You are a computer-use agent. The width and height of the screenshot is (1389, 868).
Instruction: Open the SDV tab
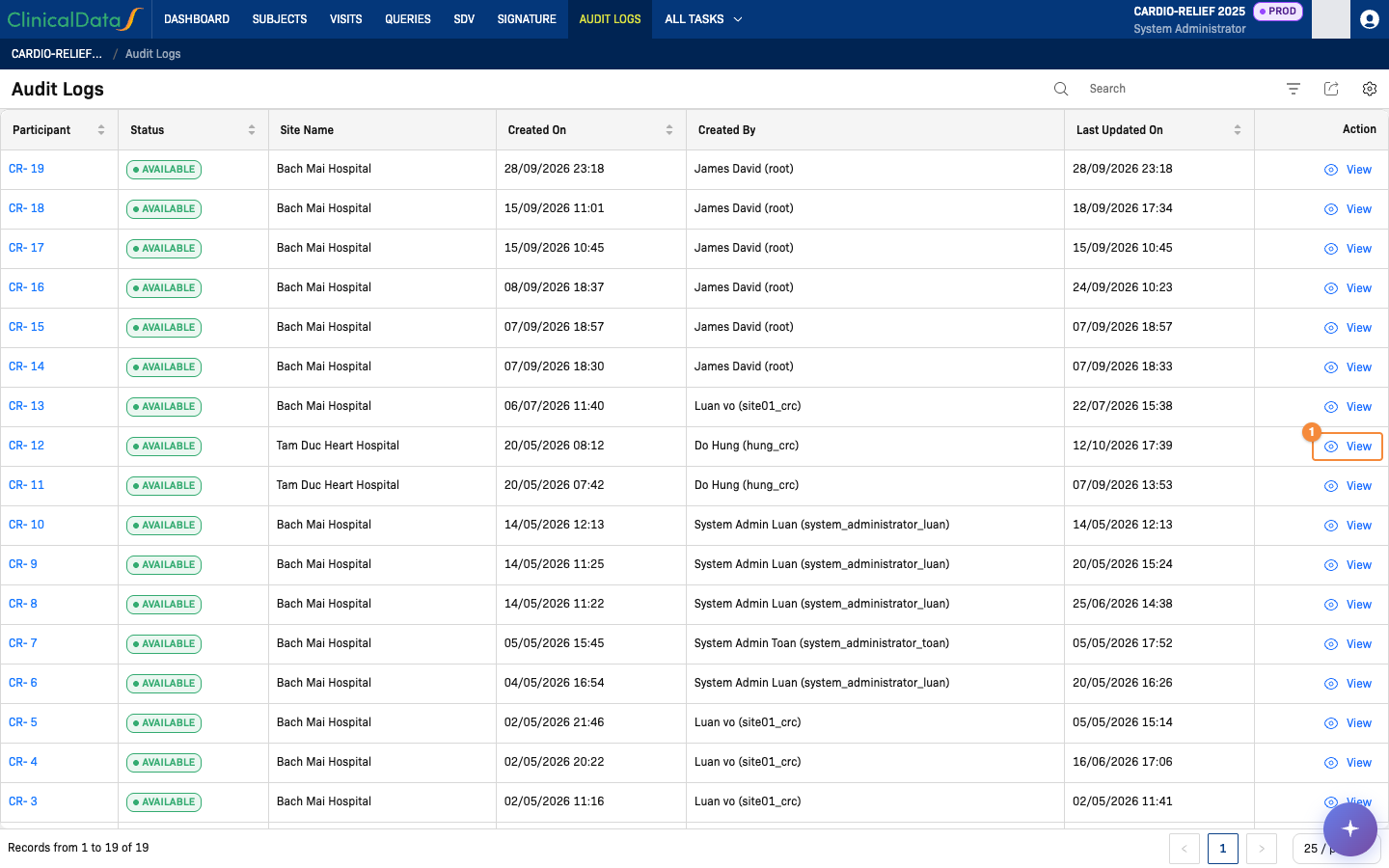(464, 19)
